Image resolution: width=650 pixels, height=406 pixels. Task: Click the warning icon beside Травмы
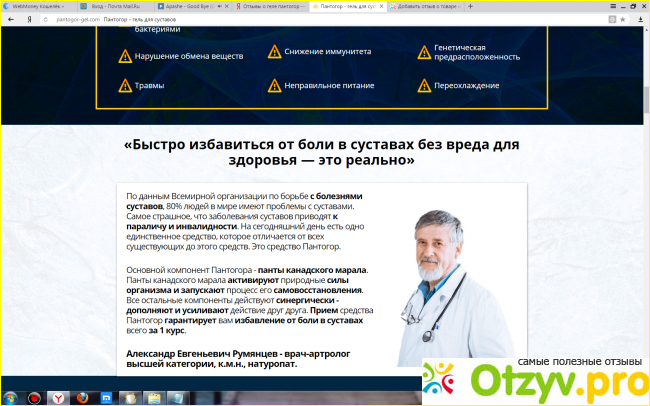pyautogui.click(x=125, y=86)
